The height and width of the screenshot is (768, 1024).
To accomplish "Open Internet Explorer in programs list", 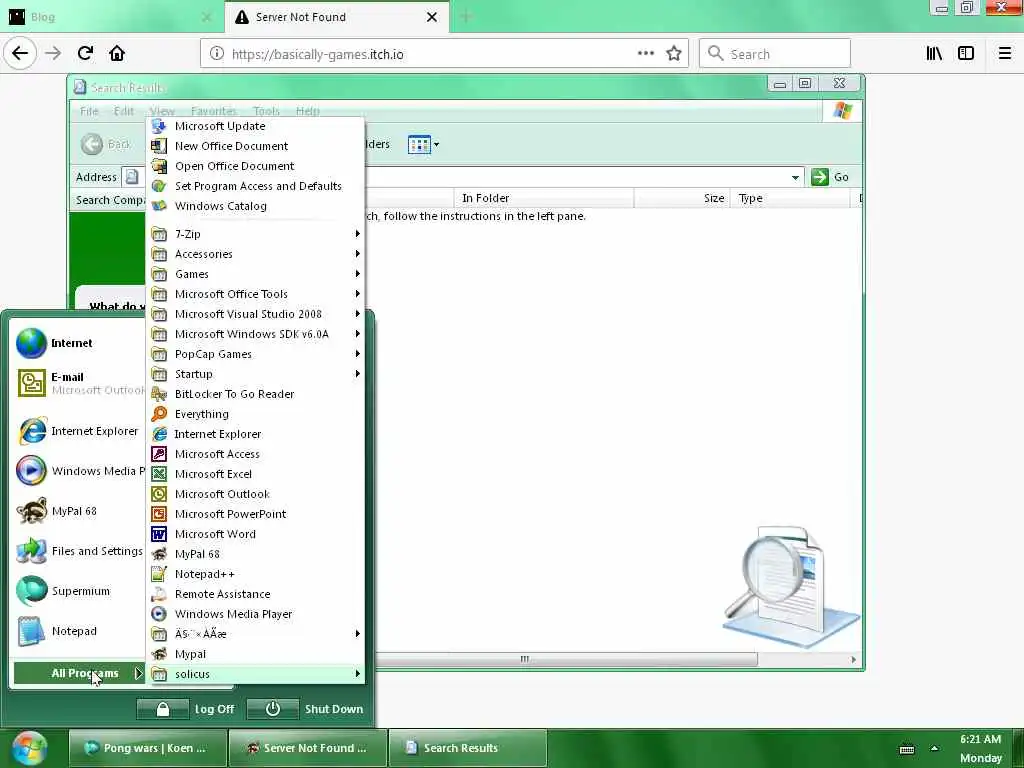I will click(255, 434).
